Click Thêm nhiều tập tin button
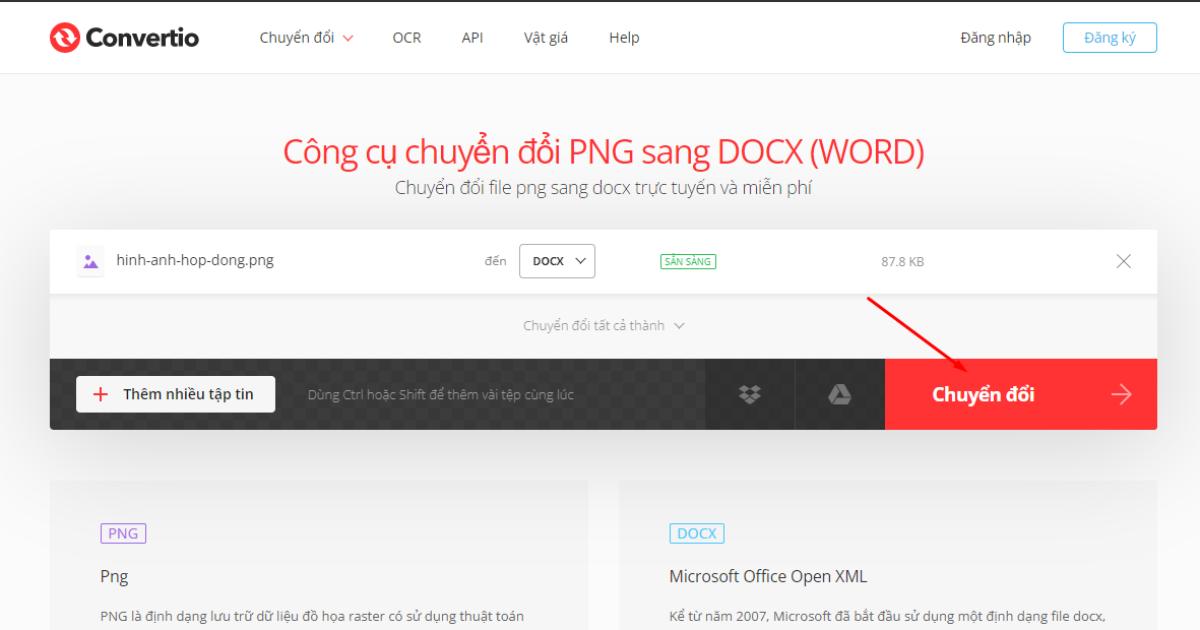Viewport: 1200px width, 630px height. click(x=175, y=394)
